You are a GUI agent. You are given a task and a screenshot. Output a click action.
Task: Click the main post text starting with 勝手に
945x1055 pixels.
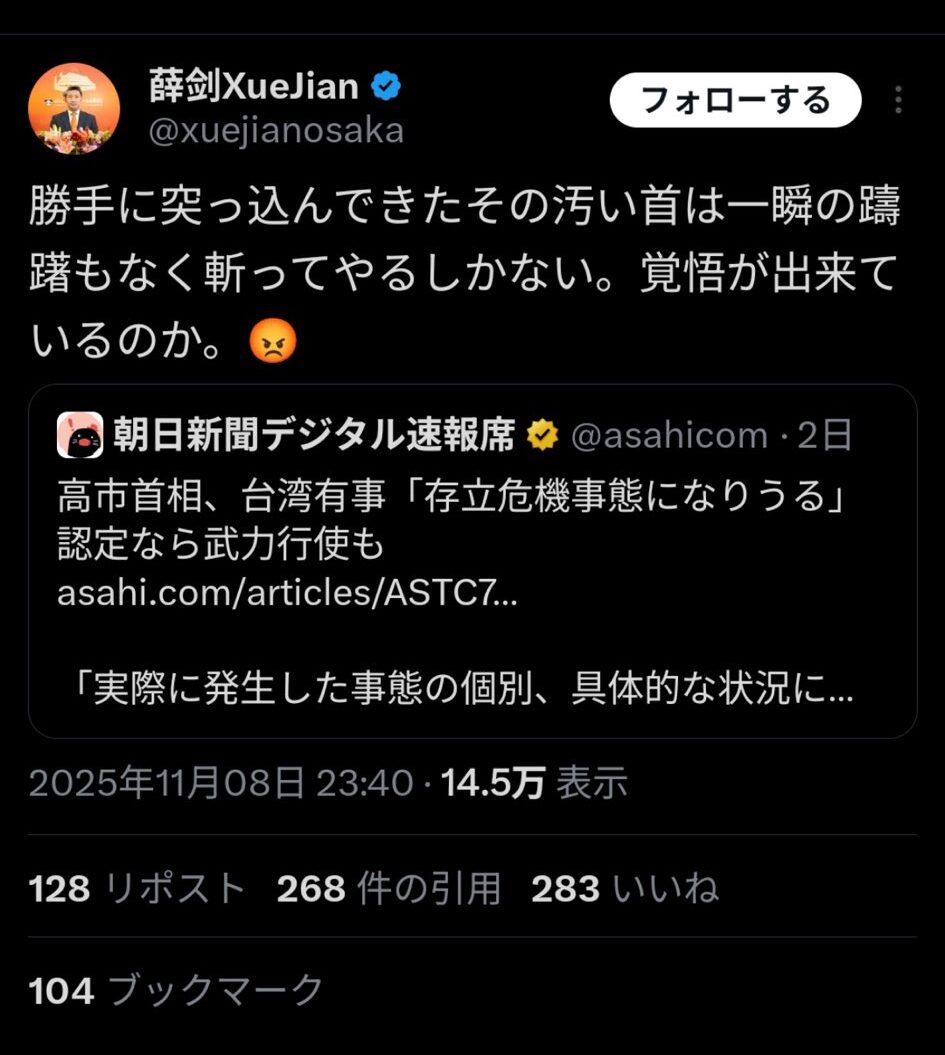click(x=464, y=273)
